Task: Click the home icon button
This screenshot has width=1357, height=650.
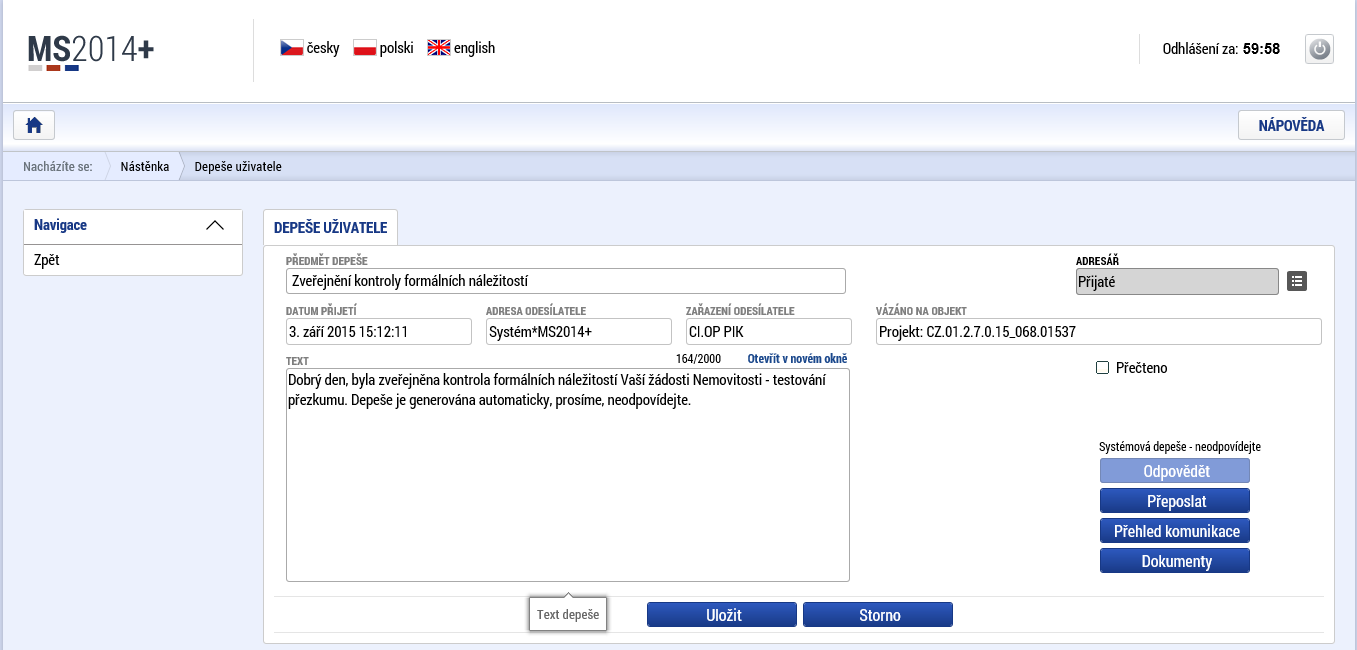Action: click(34, 125)
